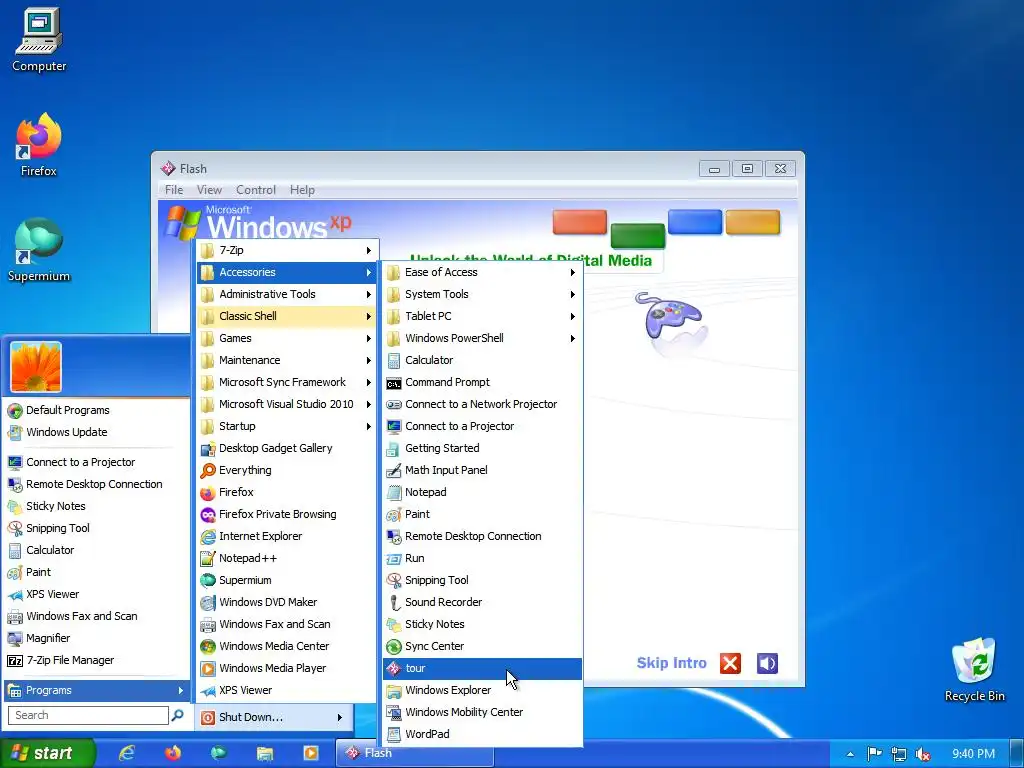Expand the 7-Zip programs folder
The image size is (1024, 768).
pyautogui.click(x=287, y=250)
